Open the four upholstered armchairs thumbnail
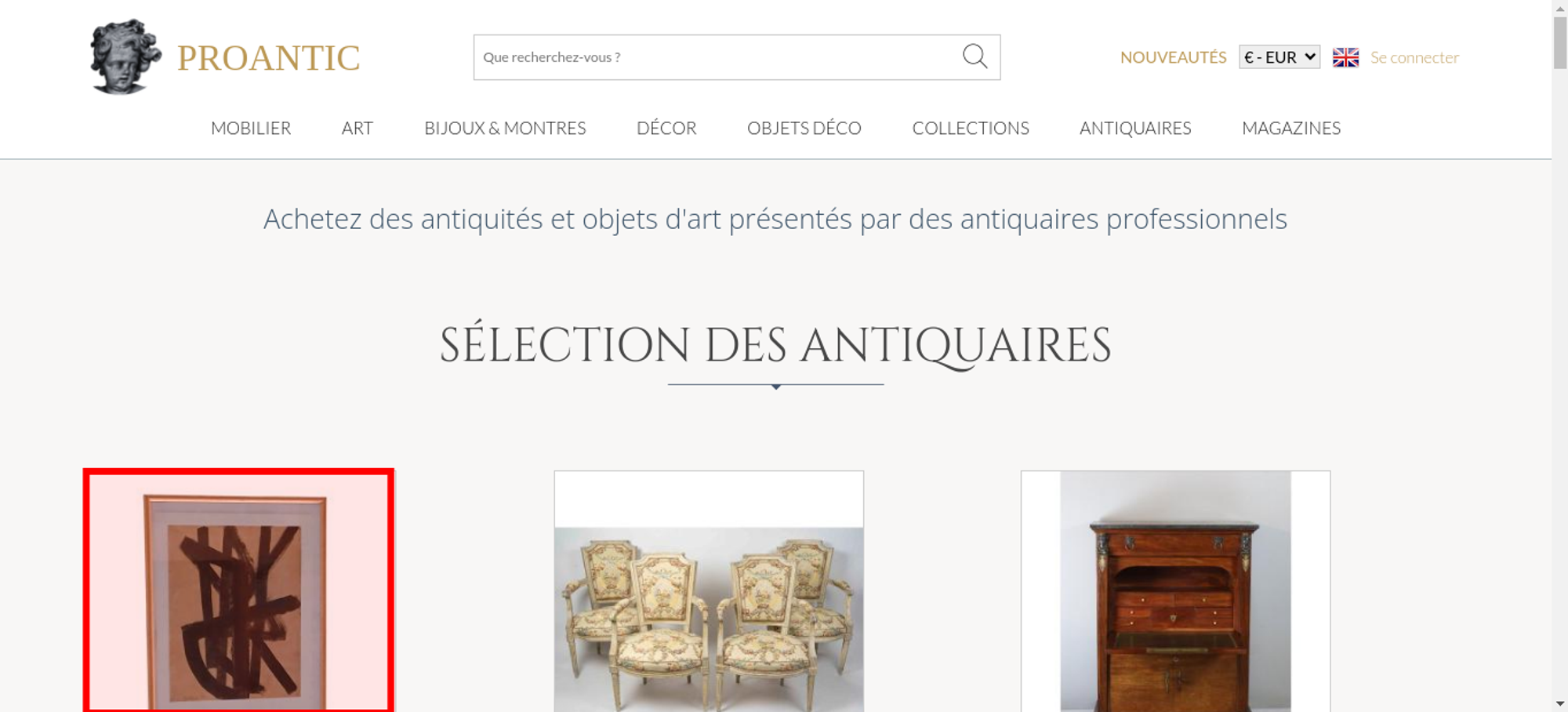This screenshot has width=1568, height=712. tap(709, 591)
